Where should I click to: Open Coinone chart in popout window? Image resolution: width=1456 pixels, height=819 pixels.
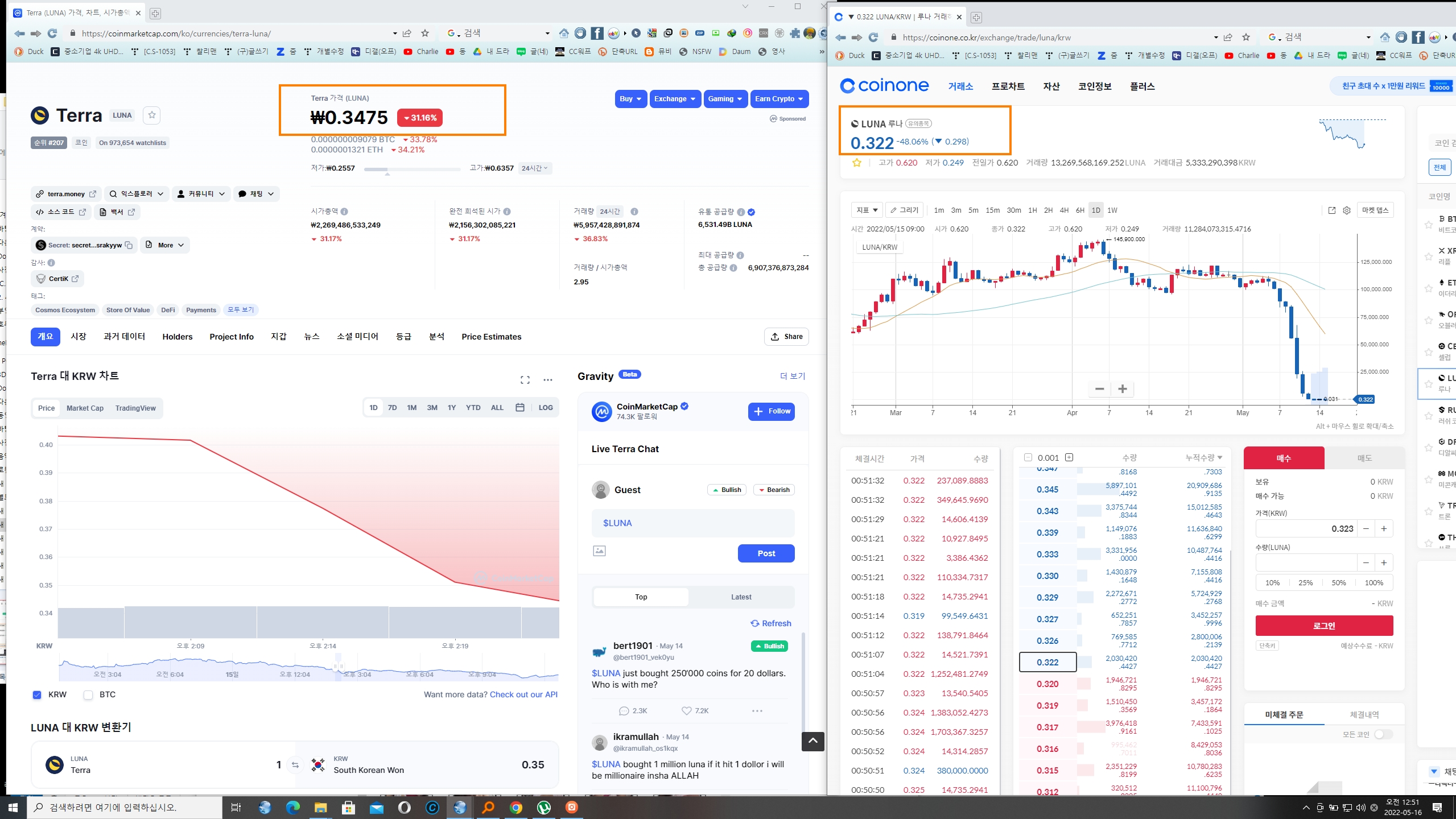coord(1331,210)
